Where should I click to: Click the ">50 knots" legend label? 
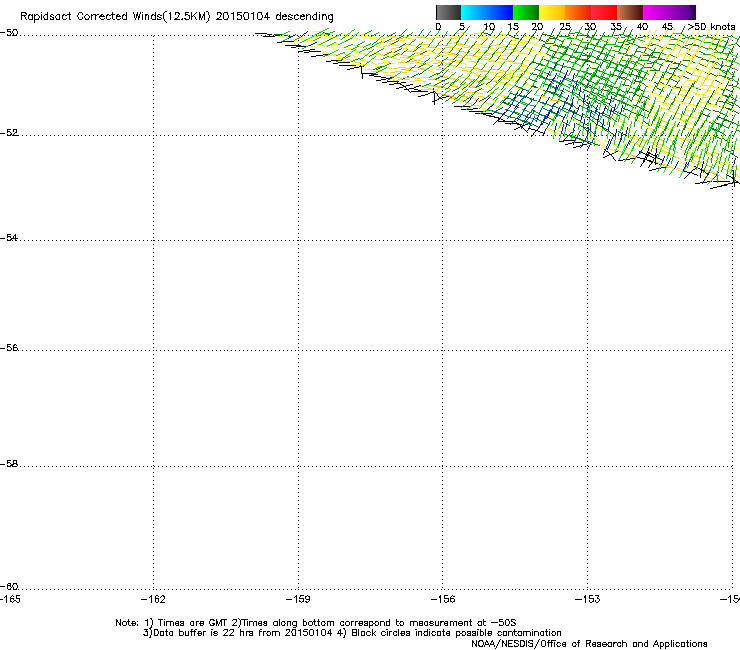[711, 27]
